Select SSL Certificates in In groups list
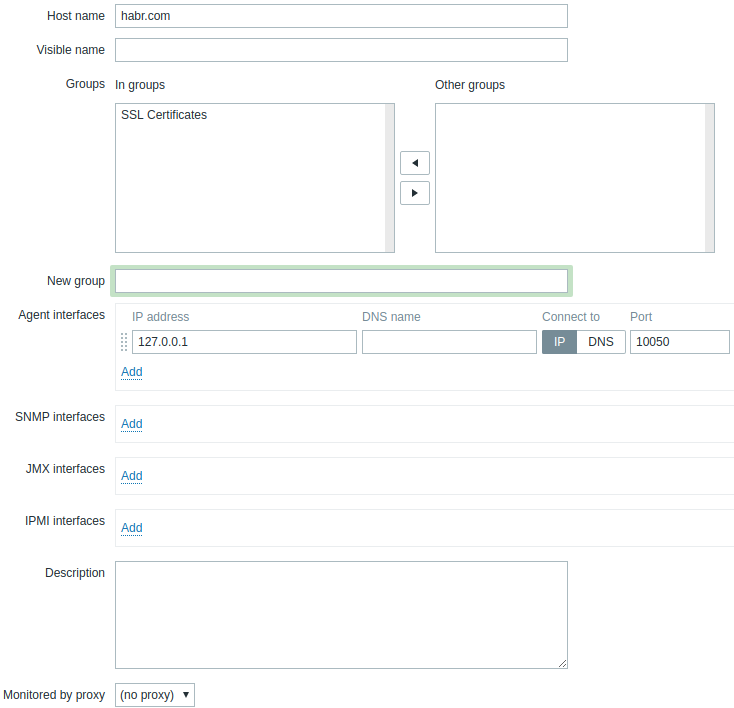 164,115
